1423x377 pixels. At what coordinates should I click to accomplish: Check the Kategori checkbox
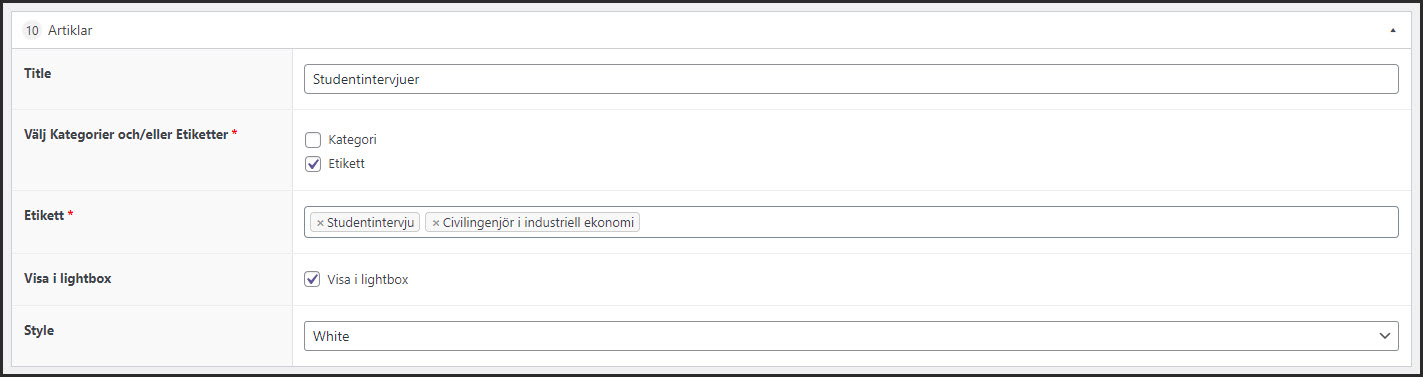[313, 140]
